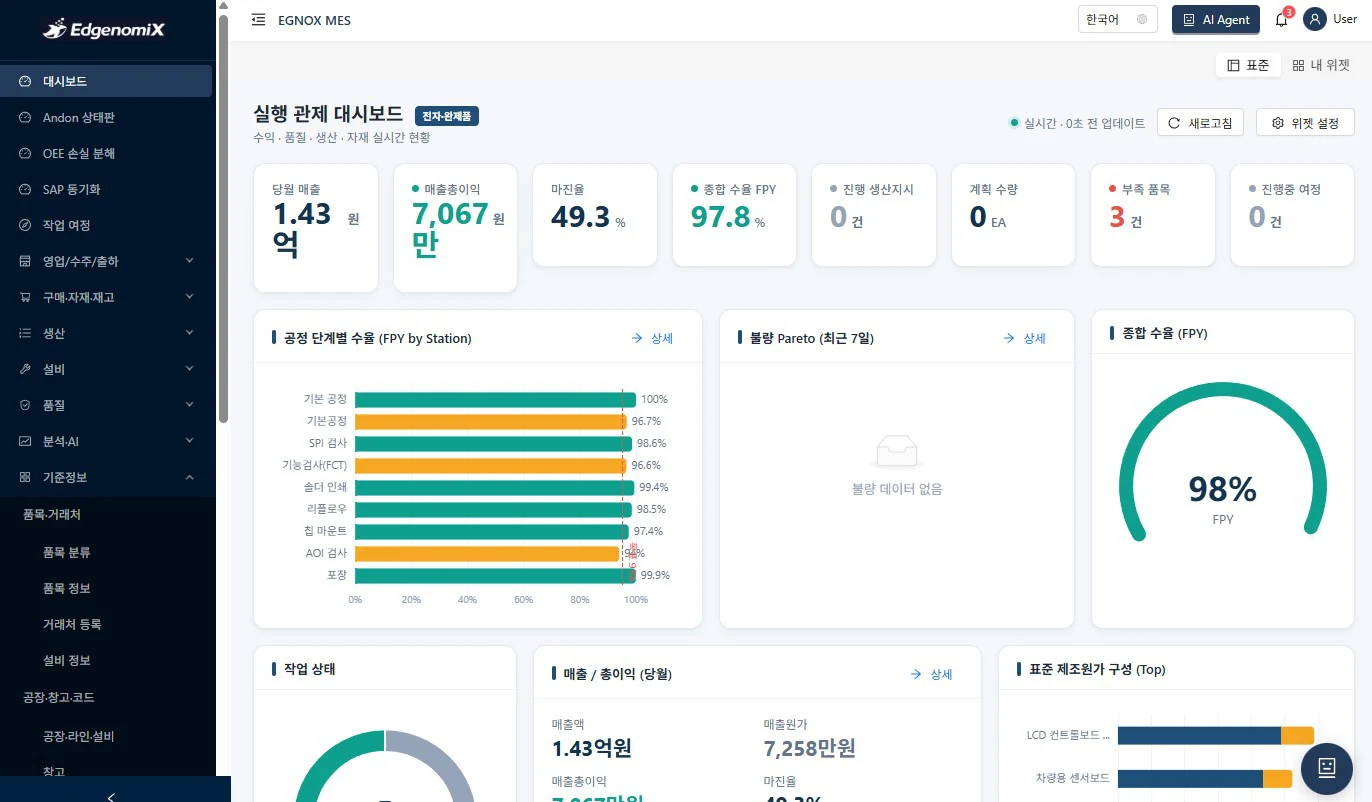The height and width of the screenshot is (802, 1372).
Task: Expand the 생산 sidebar menu
Action: coord(106,333)
